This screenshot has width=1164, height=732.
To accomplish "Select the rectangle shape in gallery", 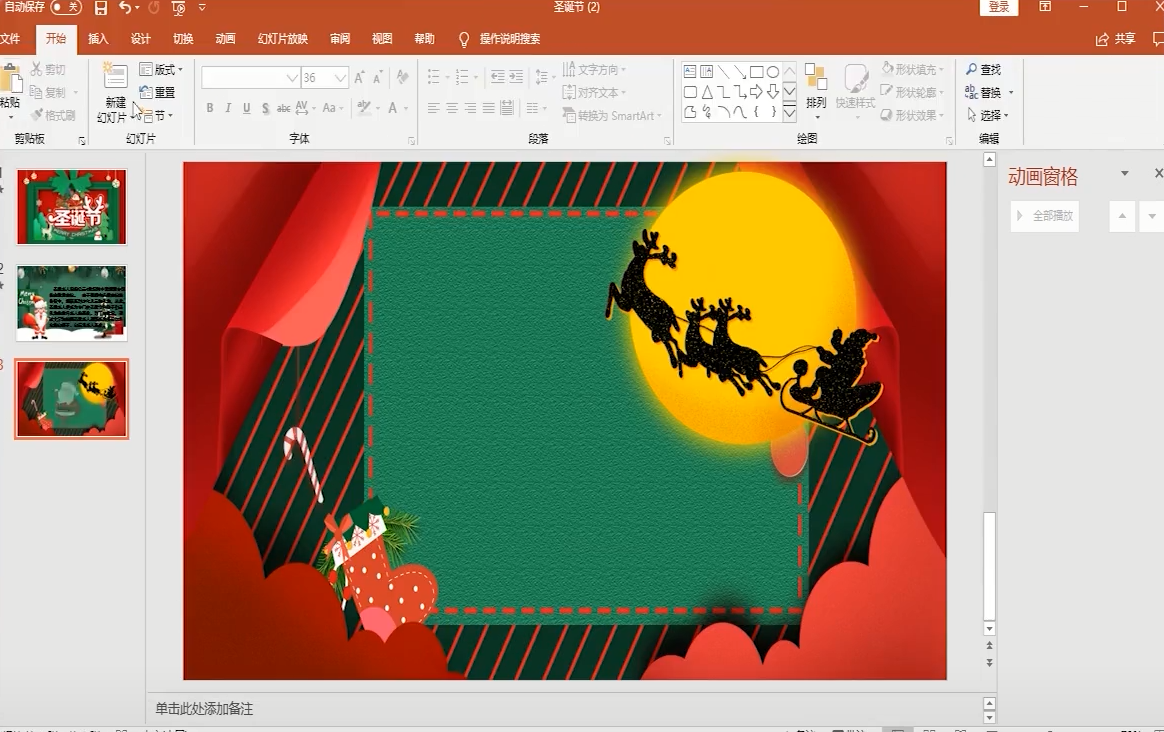I will 756,72.
